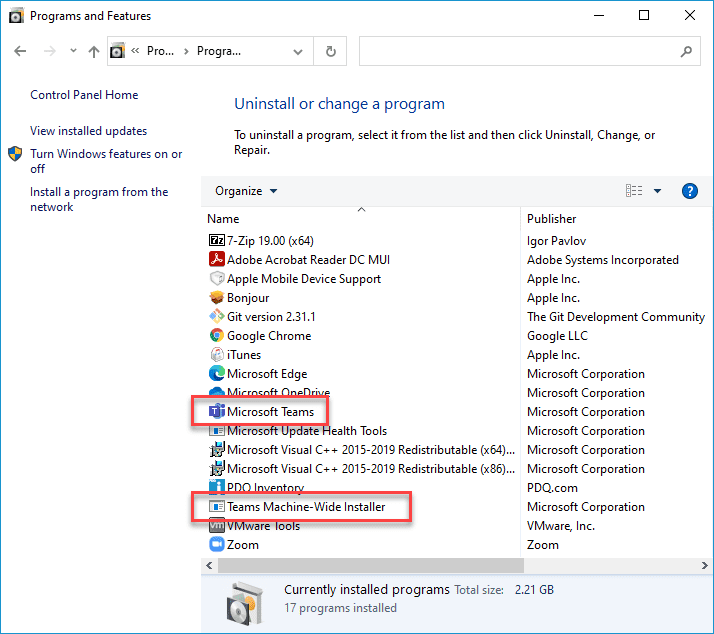This screenshot has height=634, width=714.
Task: Click the VMware Tools icon
Action: point(217,526)
